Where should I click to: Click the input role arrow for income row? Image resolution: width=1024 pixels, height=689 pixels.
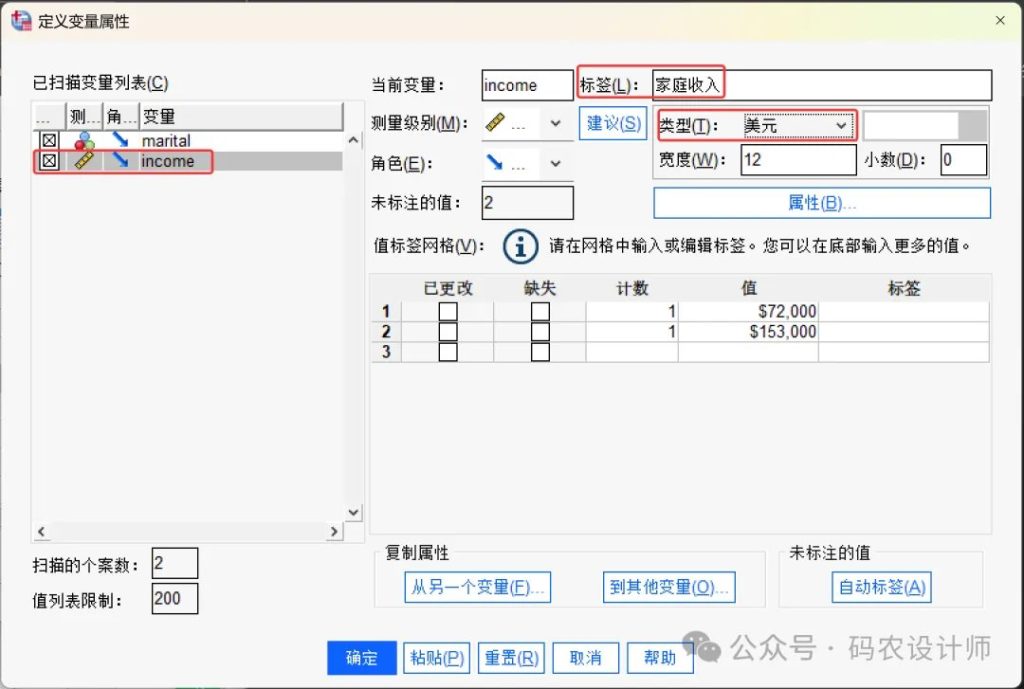[121, 161]
